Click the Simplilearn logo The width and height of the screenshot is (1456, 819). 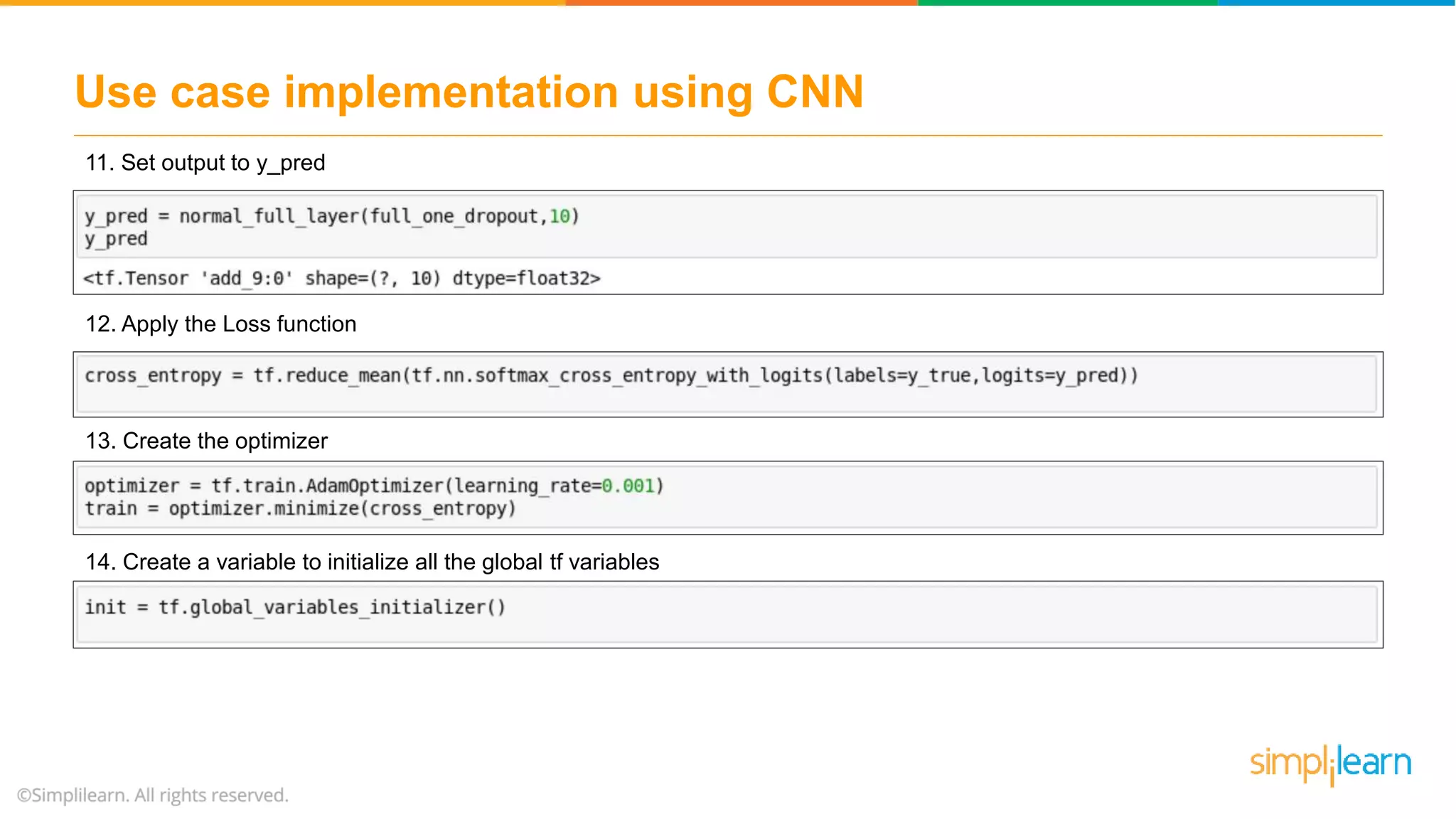1330,764
